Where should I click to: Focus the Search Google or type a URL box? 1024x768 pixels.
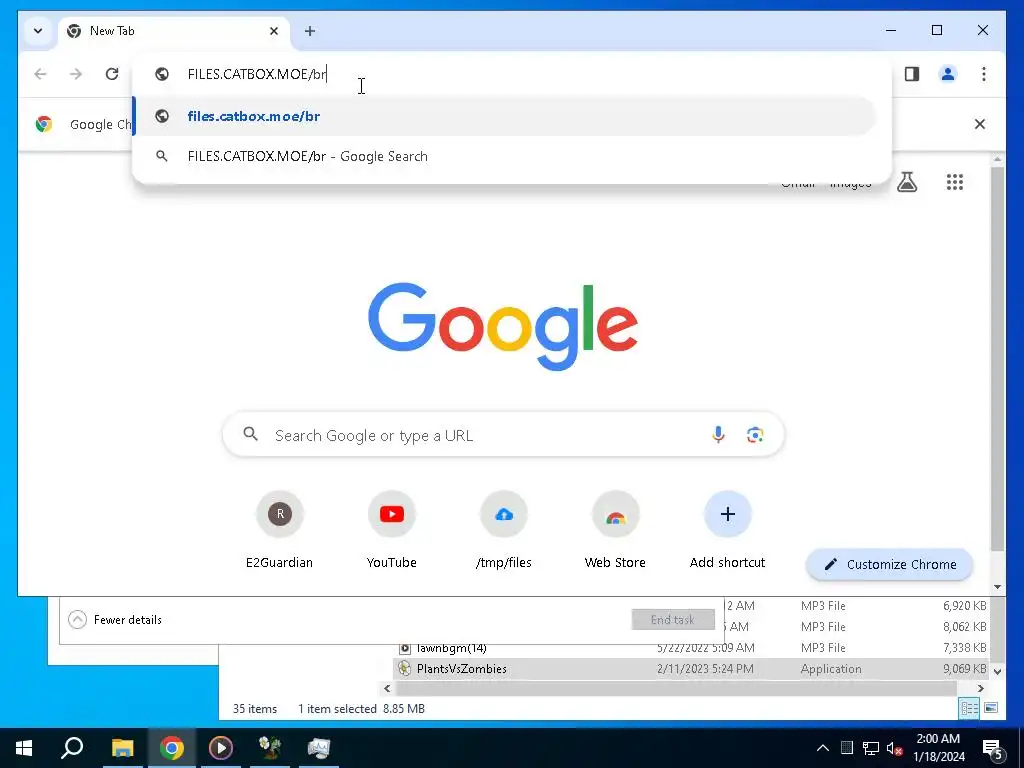(503, 435)
